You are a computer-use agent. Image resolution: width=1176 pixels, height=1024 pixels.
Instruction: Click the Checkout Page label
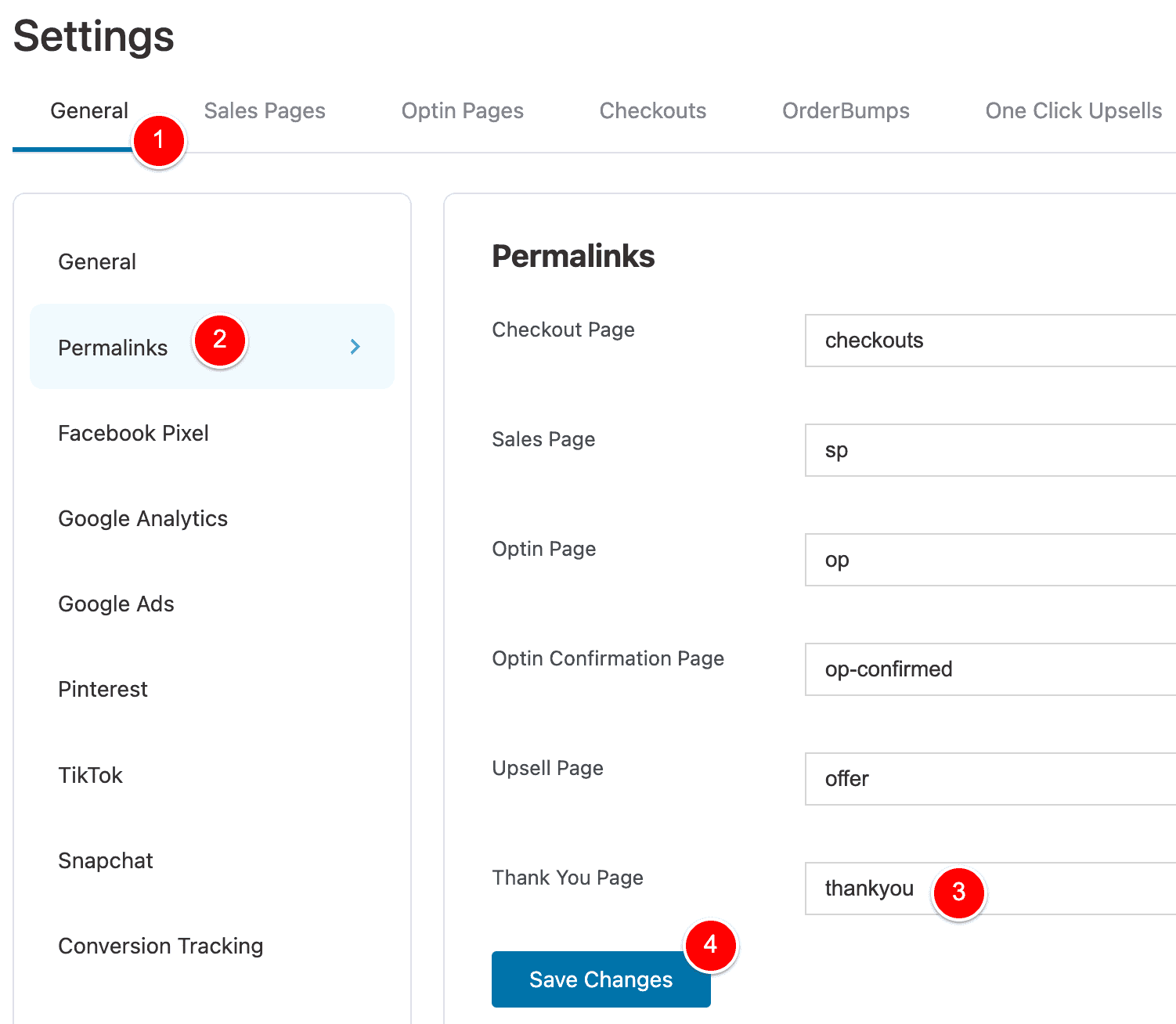(x=563, y=330)
